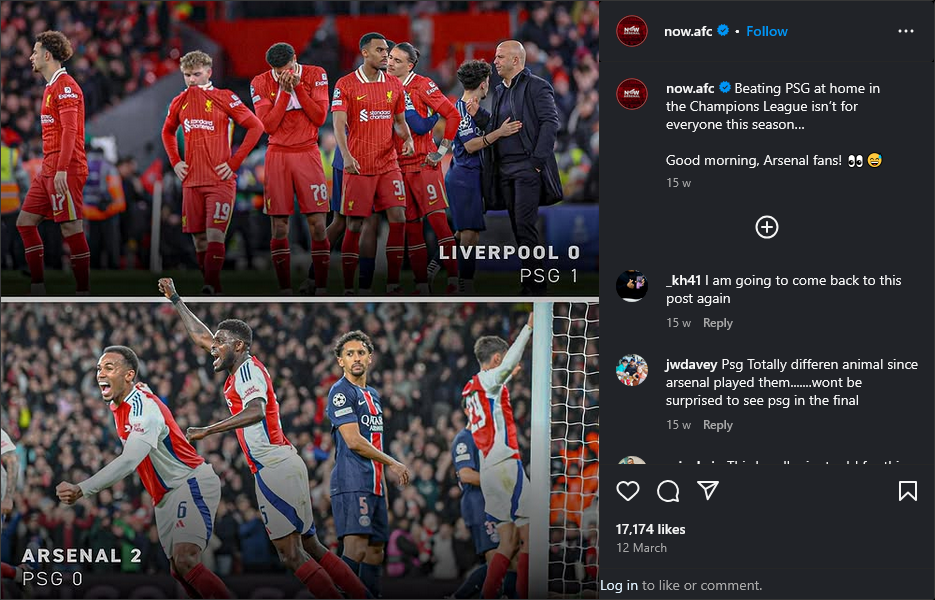The width and height of the screenshot is (935, 600).
Task: Reply to _kh41's comment
Action: tap(717, 323)
